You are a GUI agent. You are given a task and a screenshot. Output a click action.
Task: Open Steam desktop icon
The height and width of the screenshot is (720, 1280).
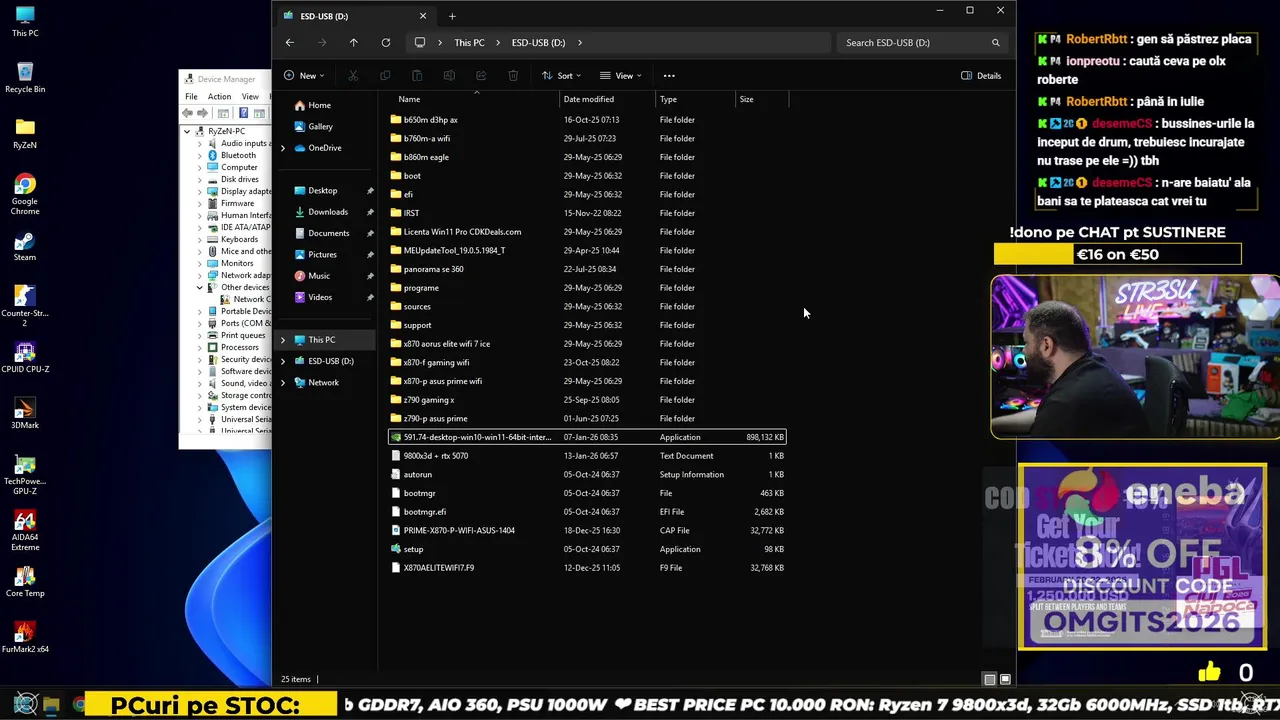tap(25, 246)
